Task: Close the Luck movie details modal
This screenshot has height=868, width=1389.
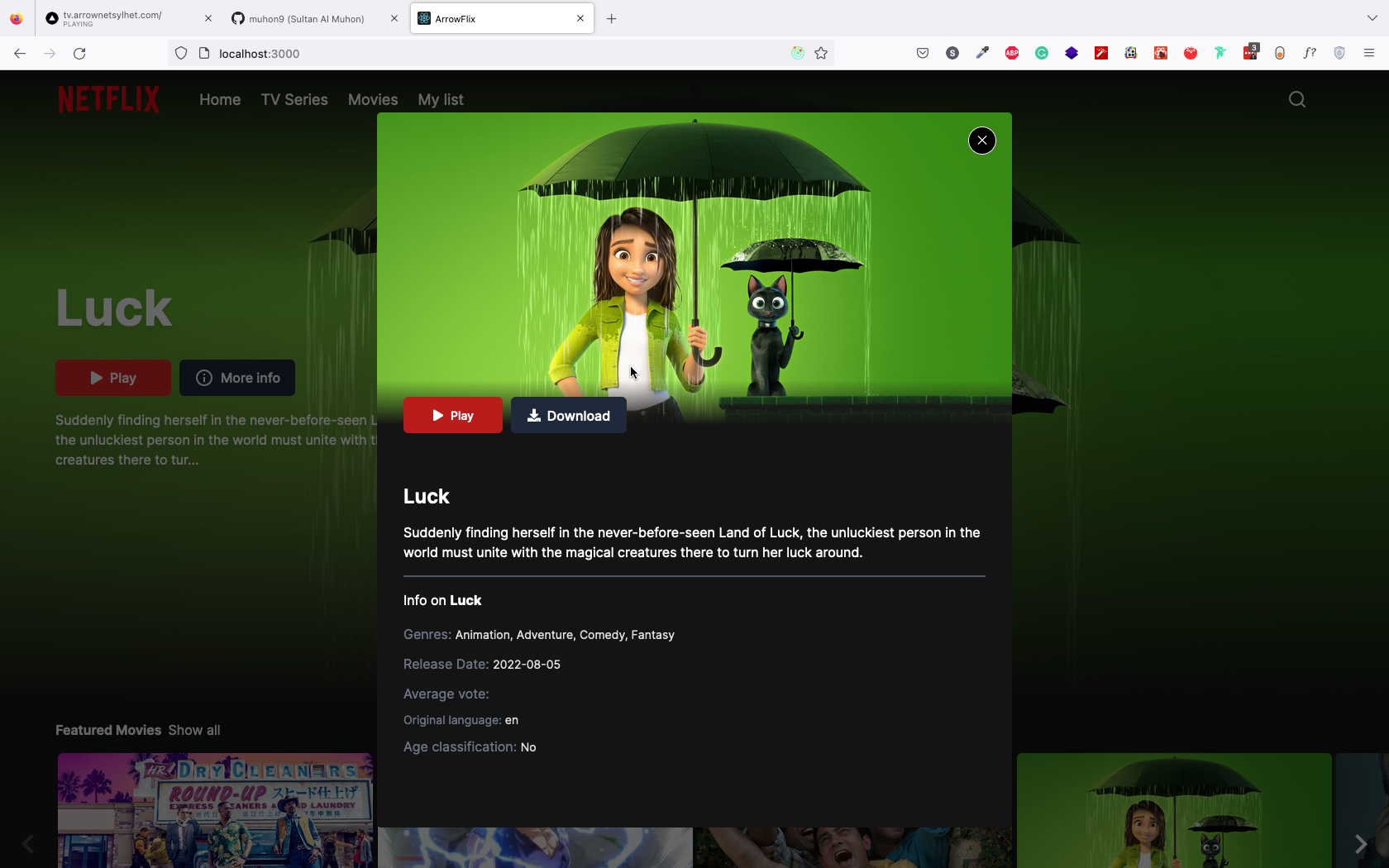Action: (981, 141)
